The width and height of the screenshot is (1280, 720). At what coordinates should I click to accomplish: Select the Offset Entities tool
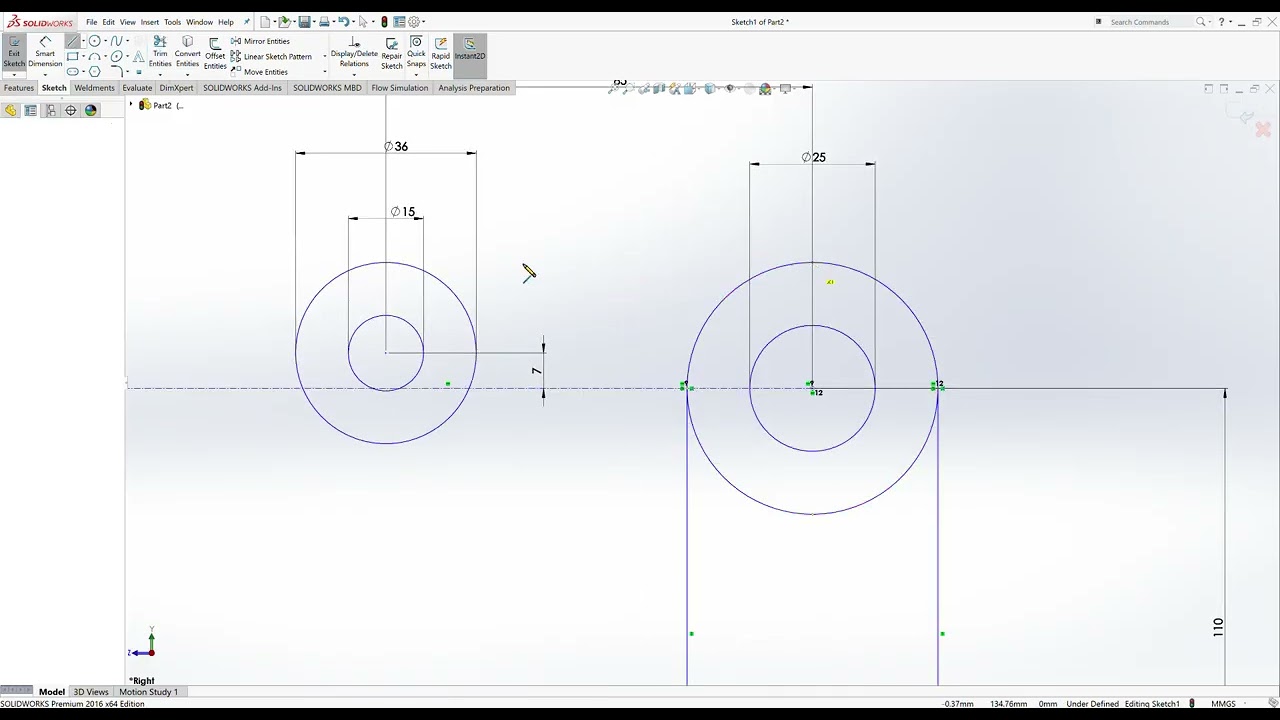[x=215, y=53]
